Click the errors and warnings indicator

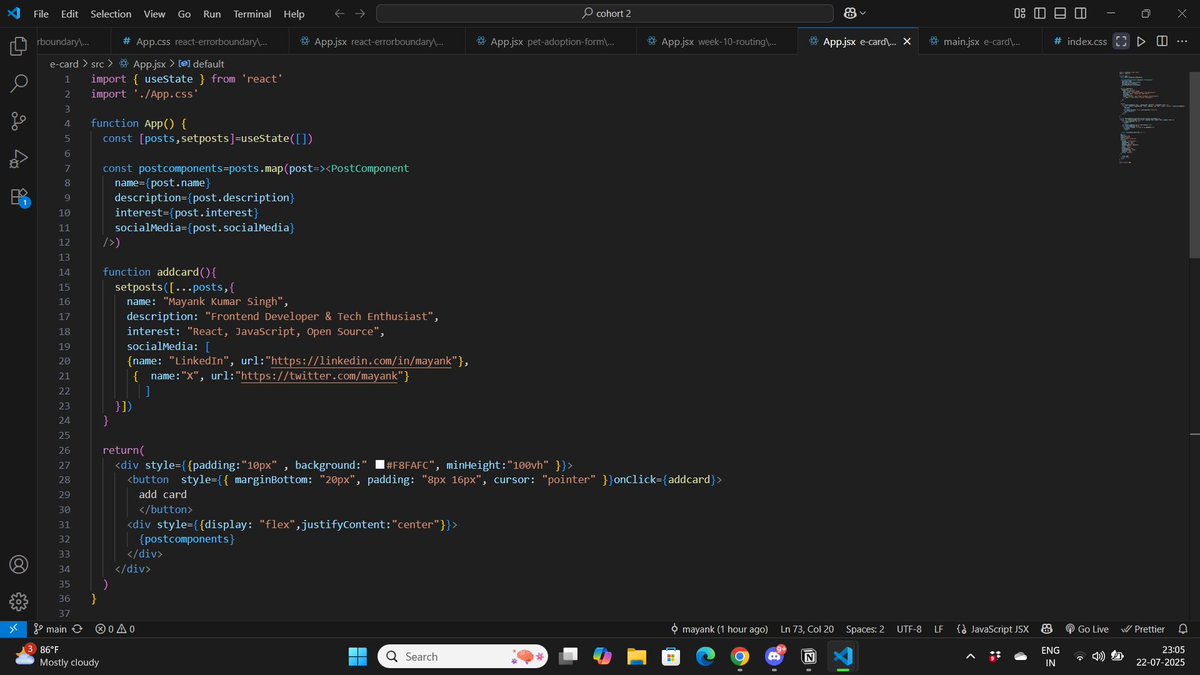(115, 629)
